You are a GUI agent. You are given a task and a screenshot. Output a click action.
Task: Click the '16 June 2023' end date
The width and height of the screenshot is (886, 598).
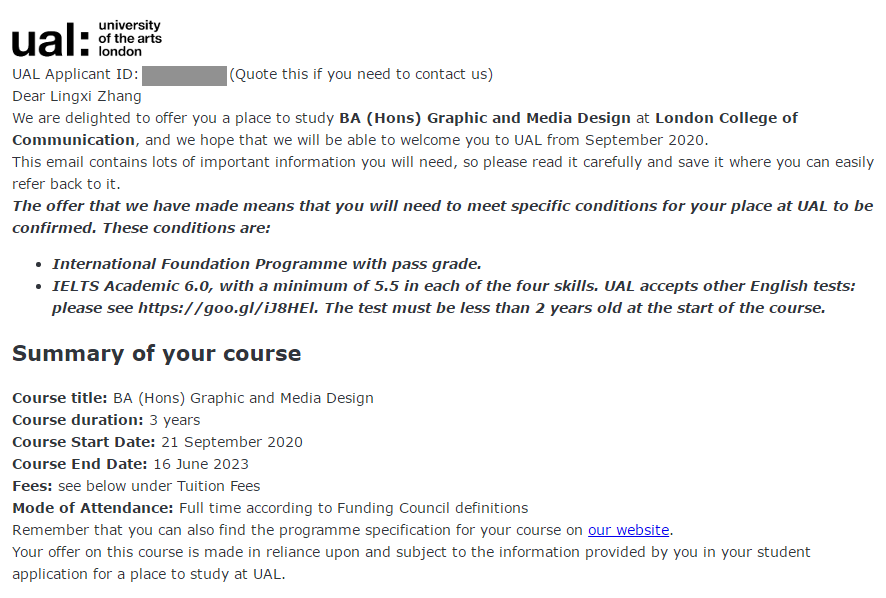coord(201,464)
